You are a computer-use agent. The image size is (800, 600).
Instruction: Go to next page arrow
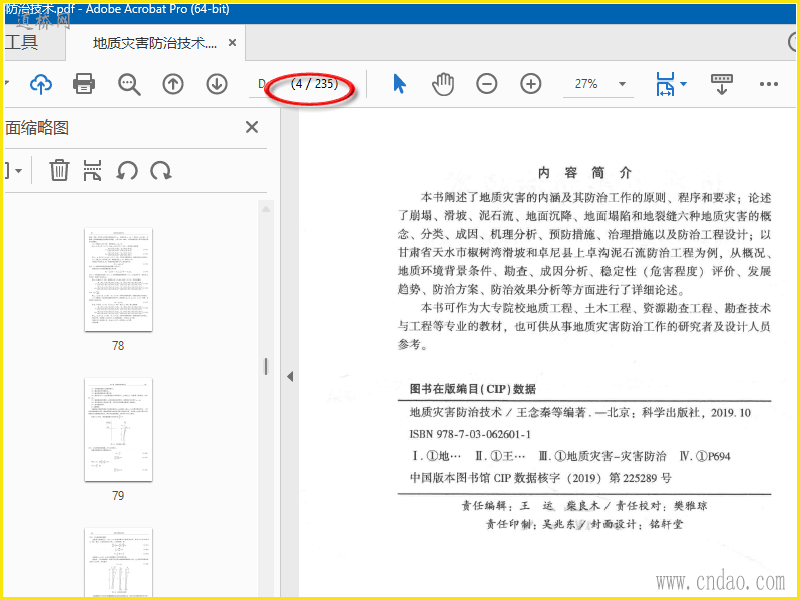pyautogui.click(x=217, y=84)
